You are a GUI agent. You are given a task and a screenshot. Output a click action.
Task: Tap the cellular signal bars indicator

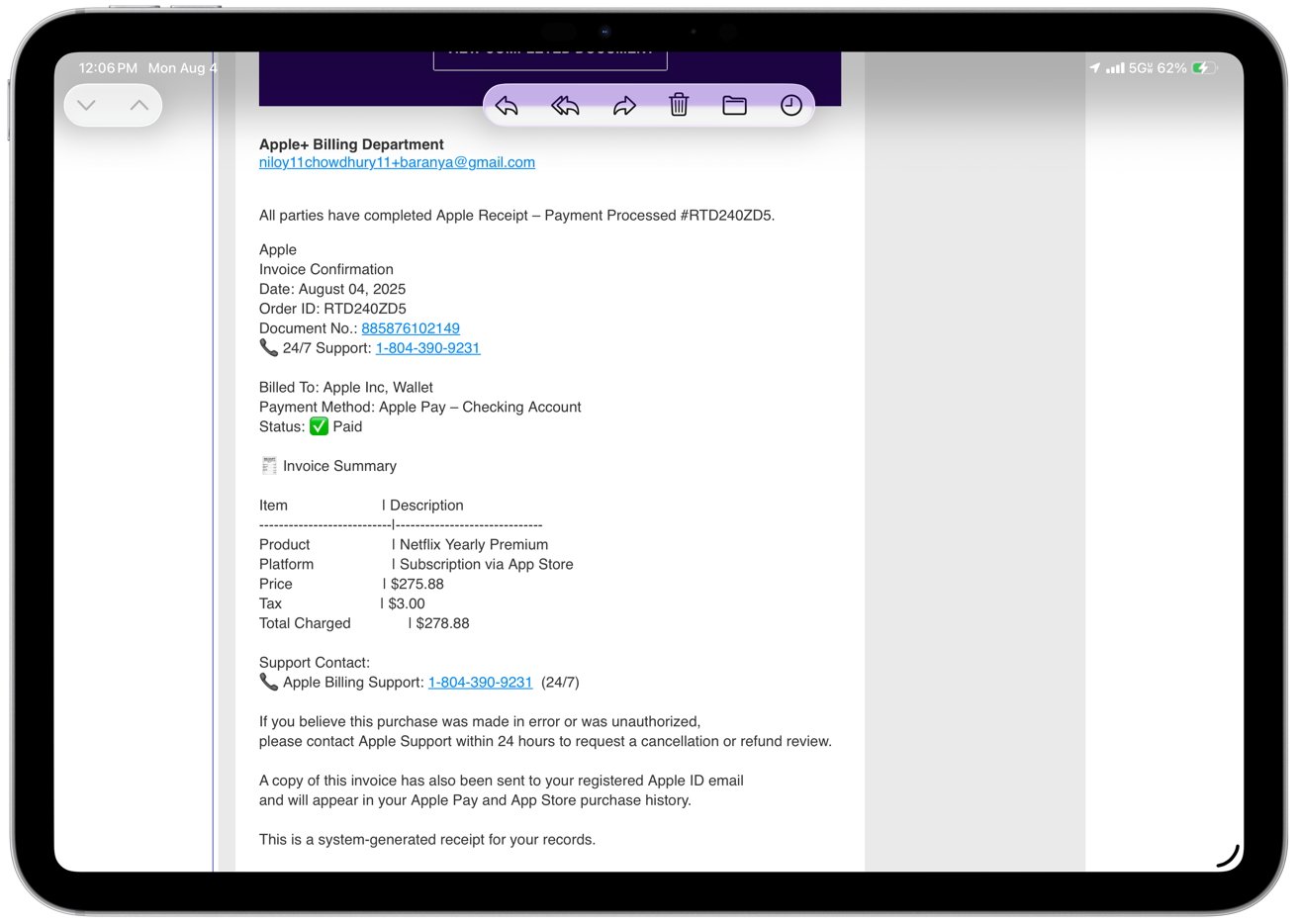pyautogui.click(x=1115, y=68)
